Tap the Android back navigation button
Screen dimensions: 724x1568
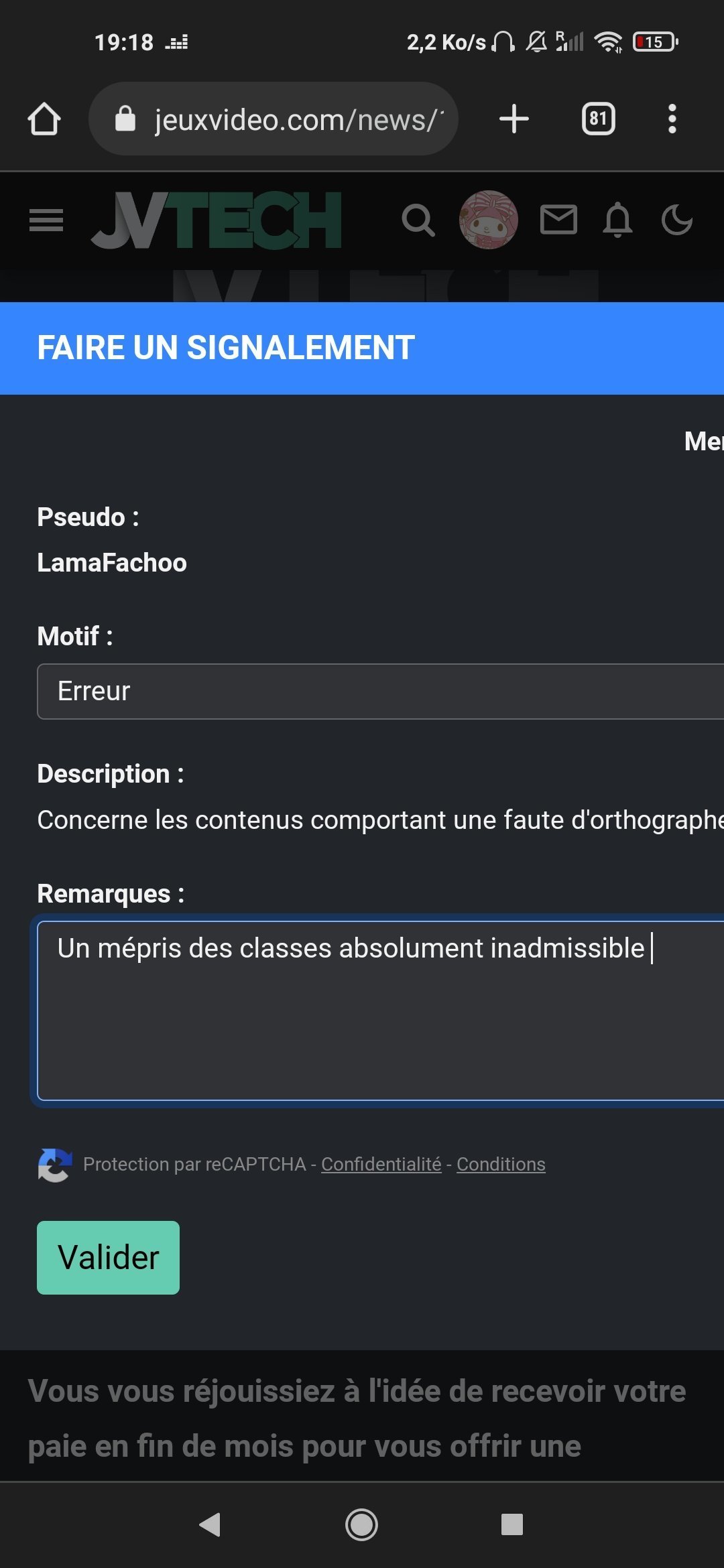(210, 1524)
